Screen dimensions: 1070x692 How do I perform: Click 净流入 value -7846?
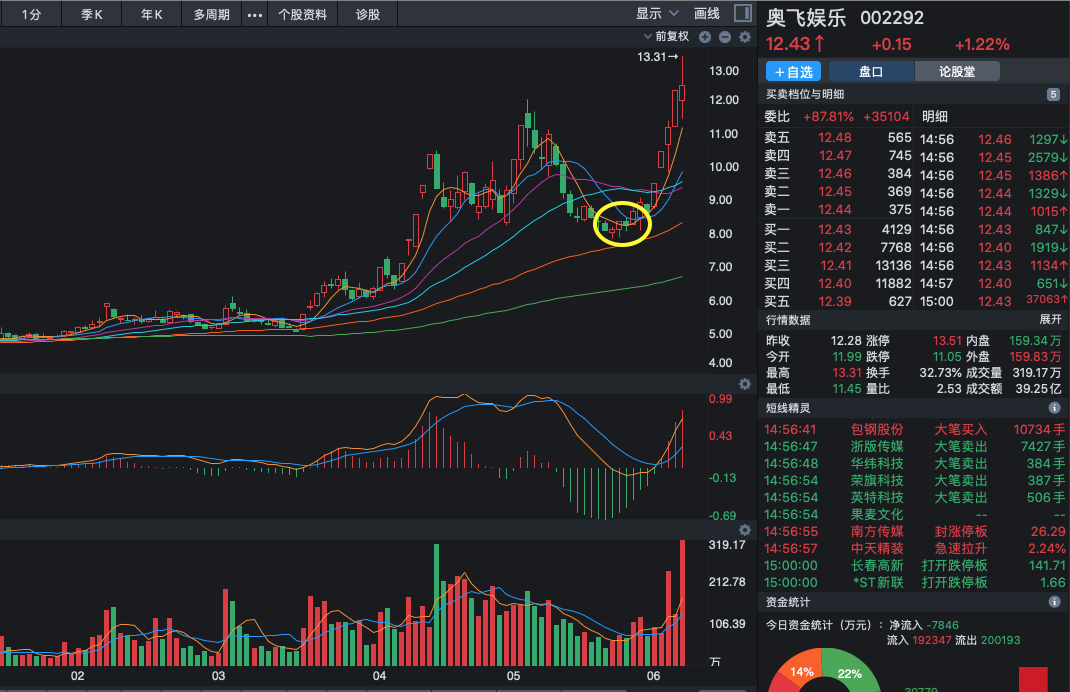[x=942, y=625]
